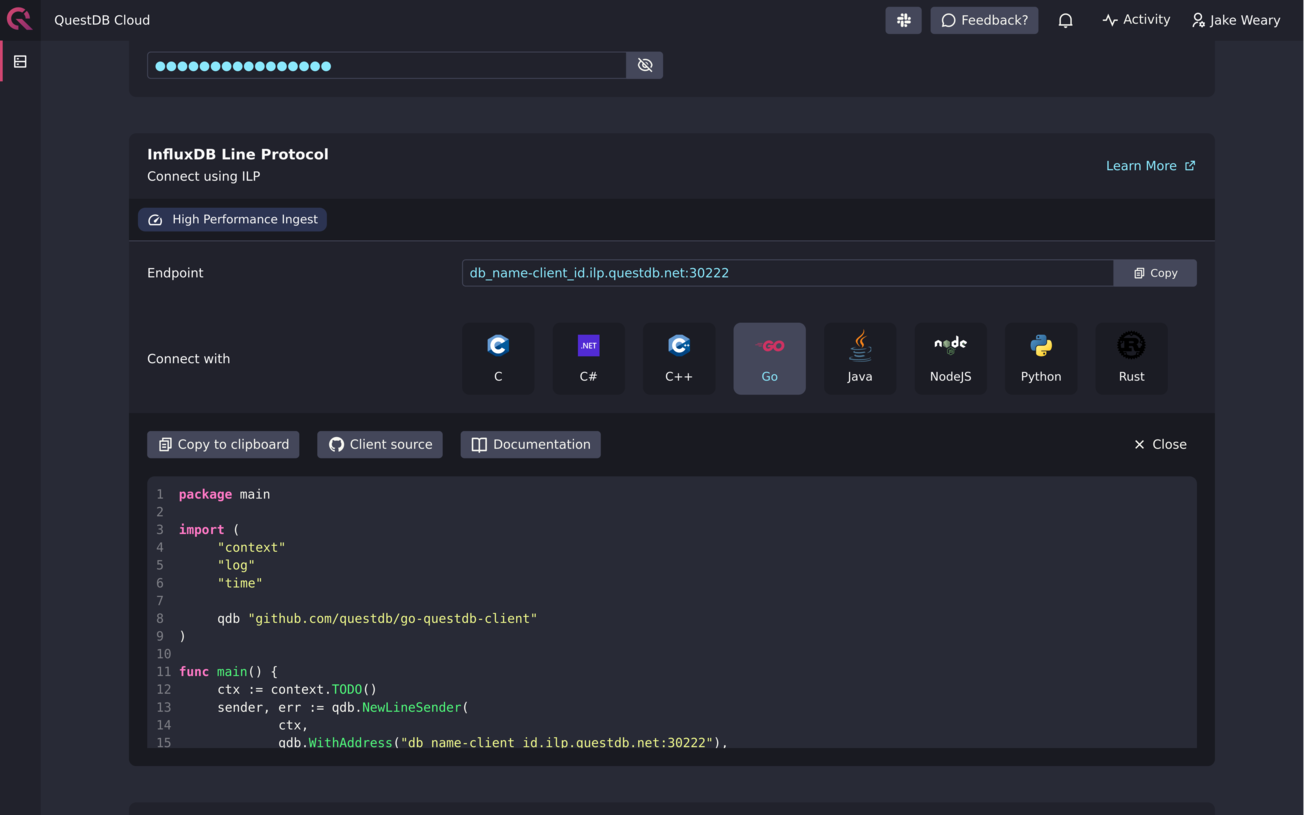
Task: Select the Rust client icon
Action: click(1131, 358)
